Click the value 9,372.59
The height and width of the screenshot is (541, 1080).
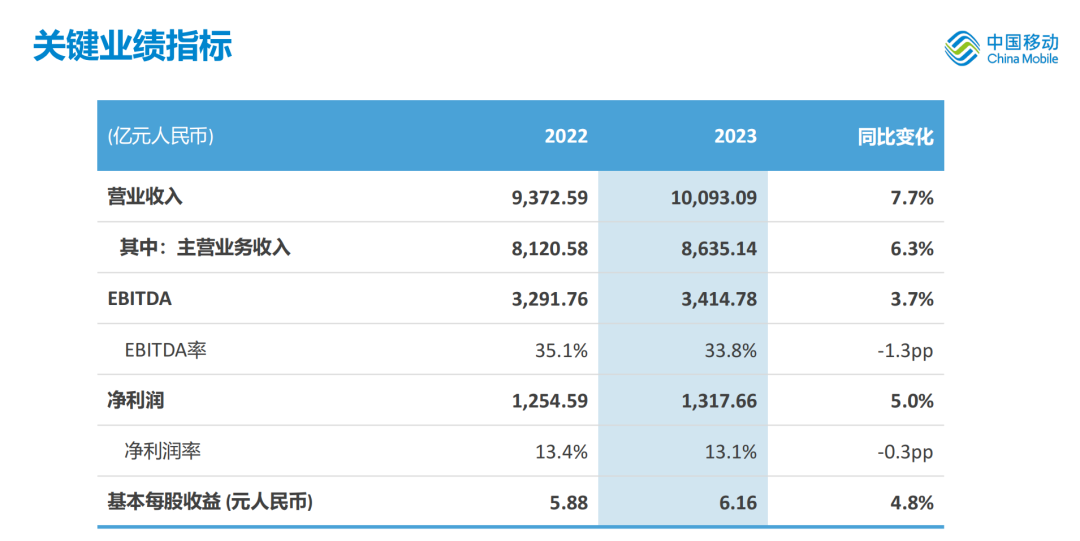[x=550, y=198]
